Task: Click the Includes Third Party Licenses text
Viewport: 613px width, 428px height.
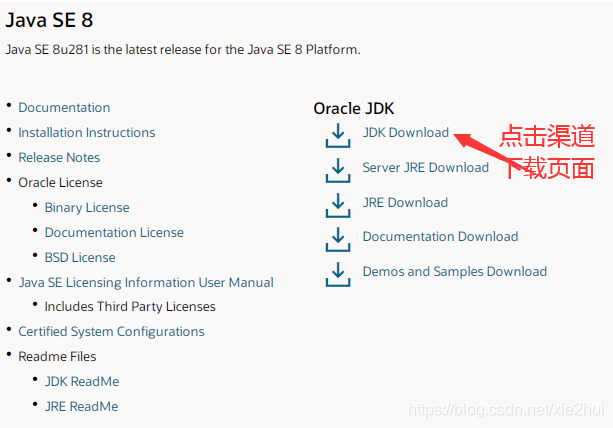Action: tap(130, 307)
